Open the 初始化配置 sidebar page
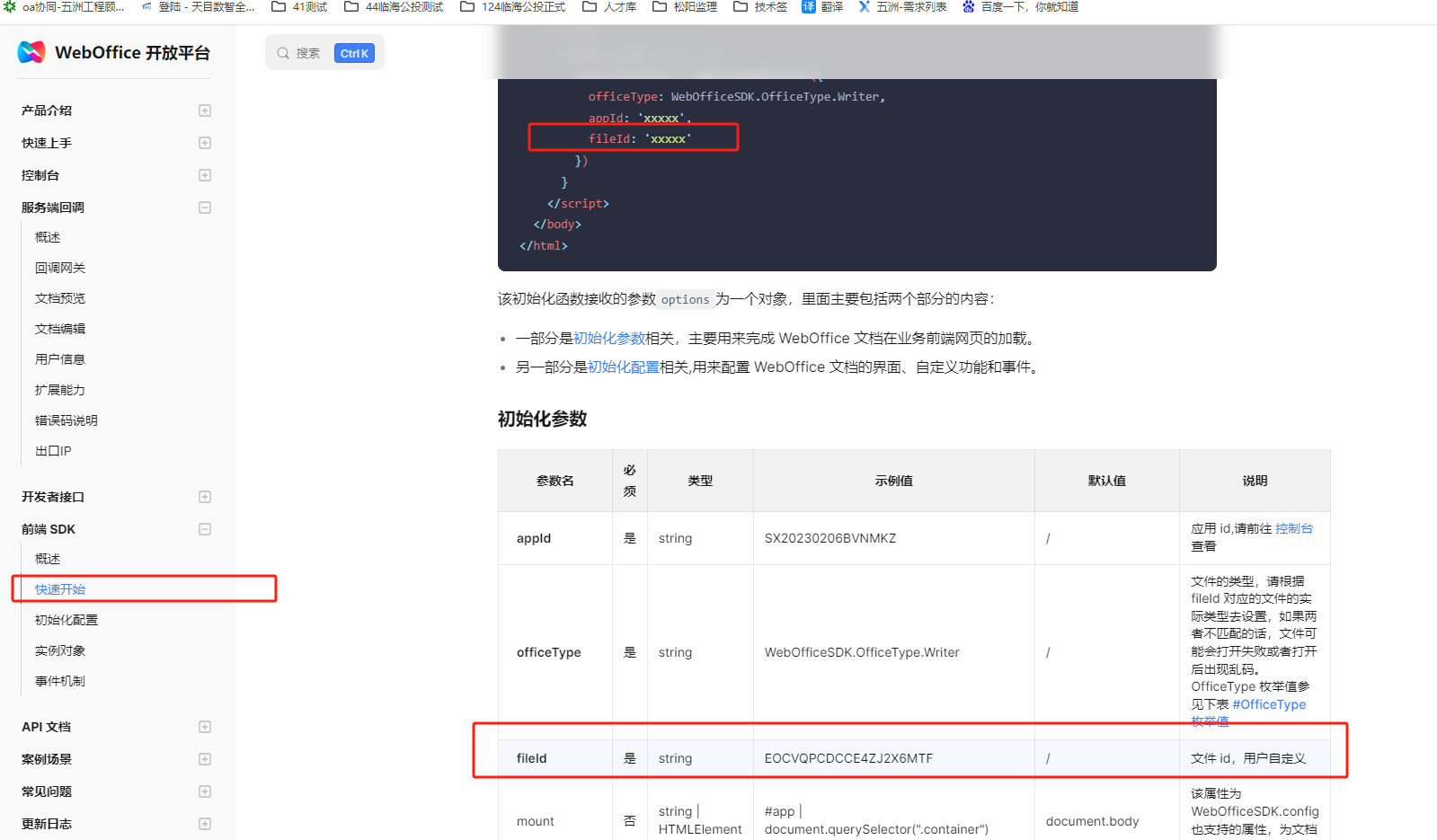This screenshot has height=840, width=1437. coord(67,620)
